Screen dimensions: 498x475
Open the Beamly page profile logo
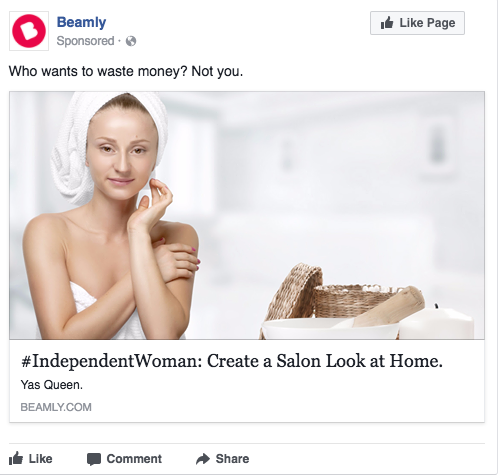coord(29,31)
